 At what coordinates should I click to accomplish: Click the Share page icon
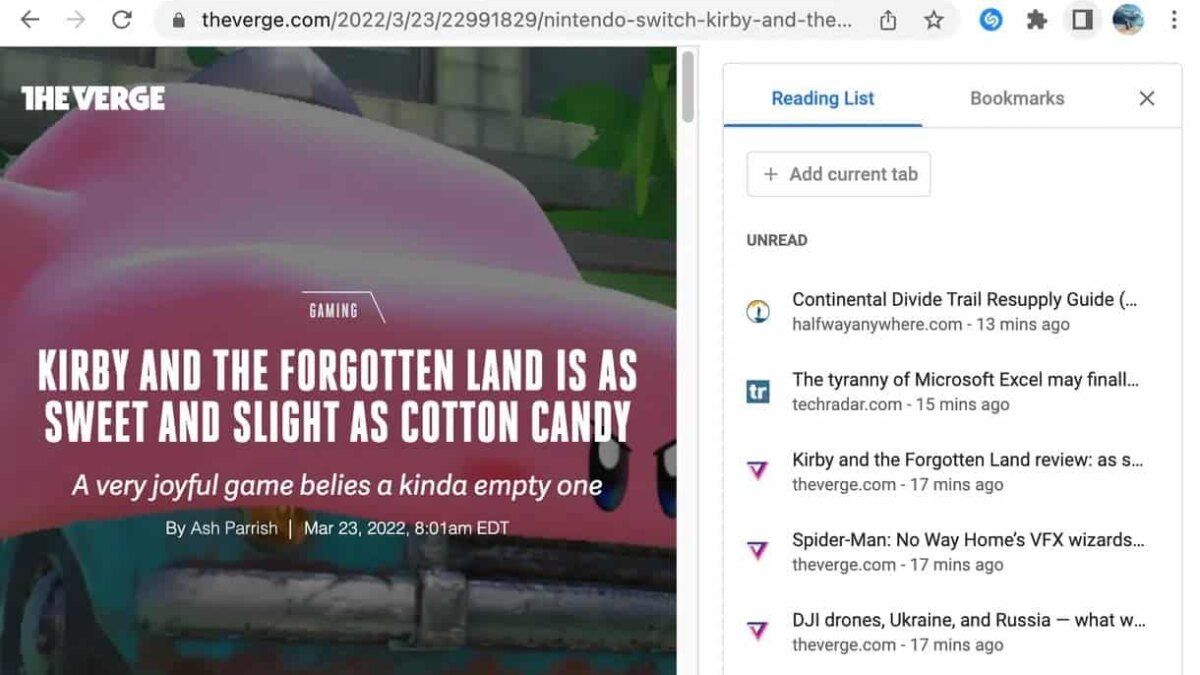(887, 19)
